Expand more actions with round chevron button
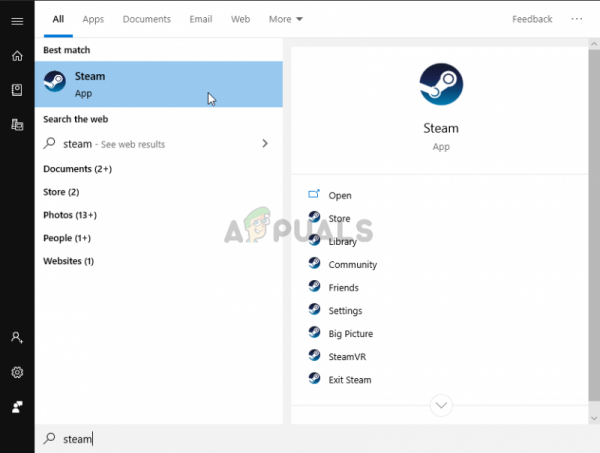600x453 pixels. coord(441,405)
